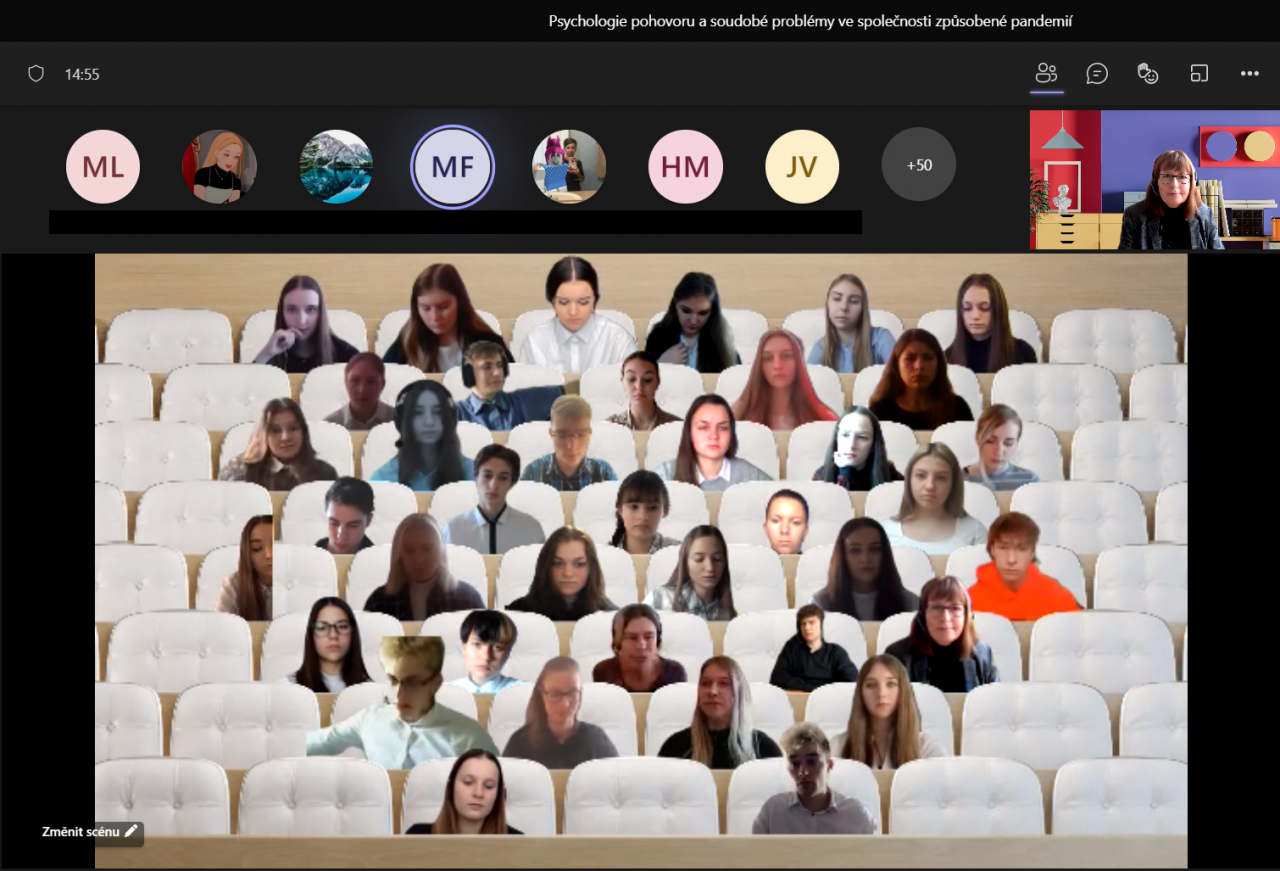Image resolution: width=1280 pixels, height=871 pixels.
Task: Open the participants panel icon
Action: (1047, 73)
